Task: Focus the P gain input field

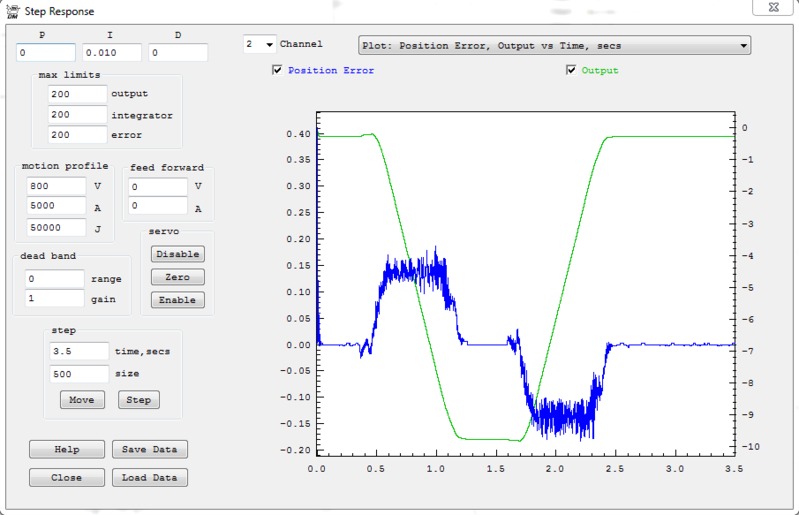Action: click(x=46, y=53)
